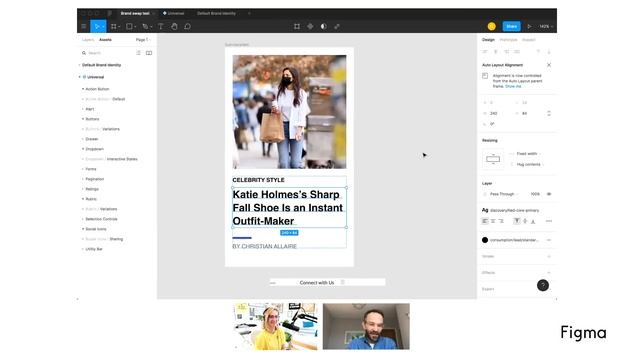640x360 pixels.
Task: Switch to Inspect tab
Action: [529, 40]
